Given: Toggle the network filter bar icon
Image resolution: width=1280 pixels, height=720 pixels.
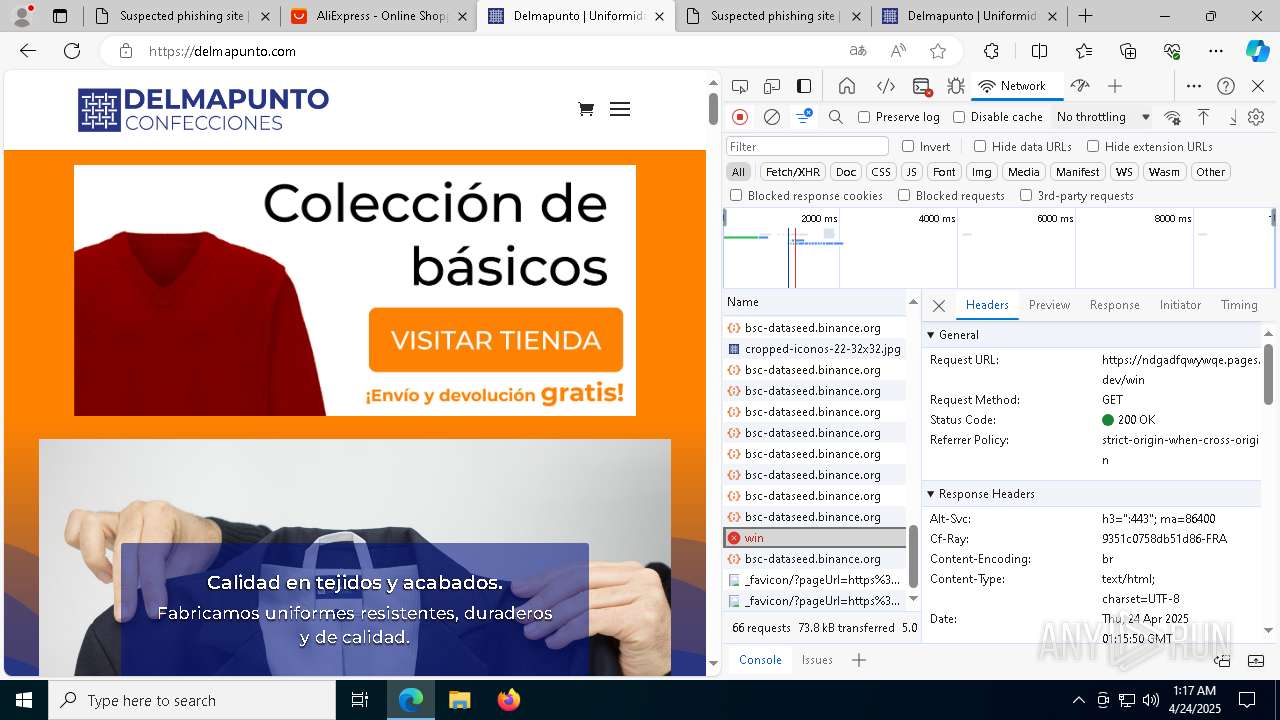Looking at the screenshot, I should [x=804, y=117].
